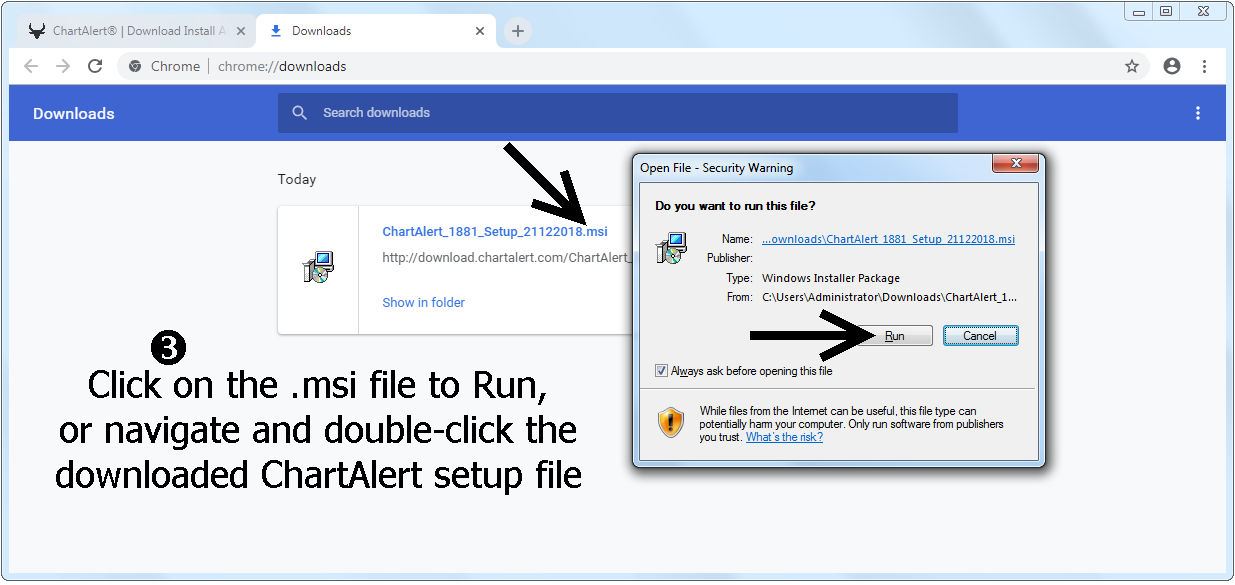This screenshot has width=1235, height=585.
Task: Click the Cancel button in the dialog
Action: pyautogui.click(x=980, y=336)
